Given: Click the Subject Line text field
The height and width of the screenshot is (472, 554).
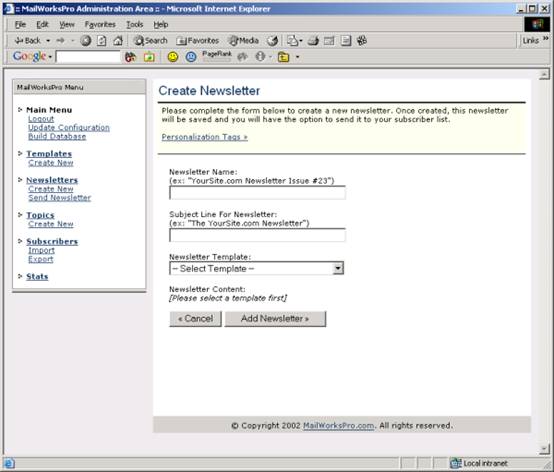Looking at the screenshot, I should [258, 235].
